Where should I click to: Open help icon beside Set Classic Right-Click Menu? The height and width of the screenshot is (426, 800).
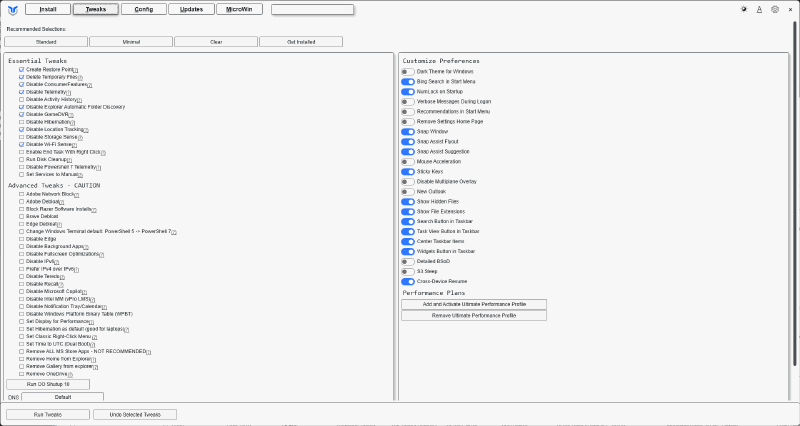pyautogui.click(x=94, y=338)
